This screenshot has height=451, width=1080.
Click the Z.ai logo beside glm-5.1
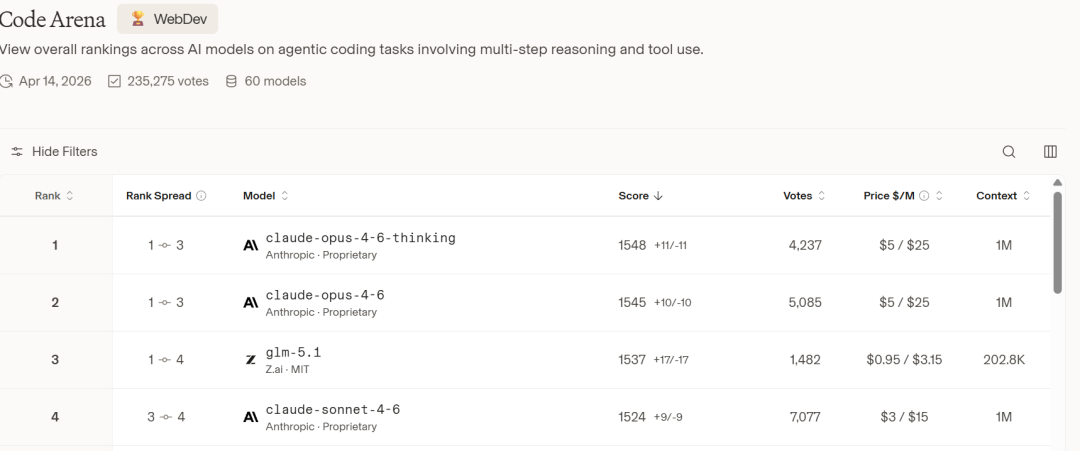(x=251, y=360)
